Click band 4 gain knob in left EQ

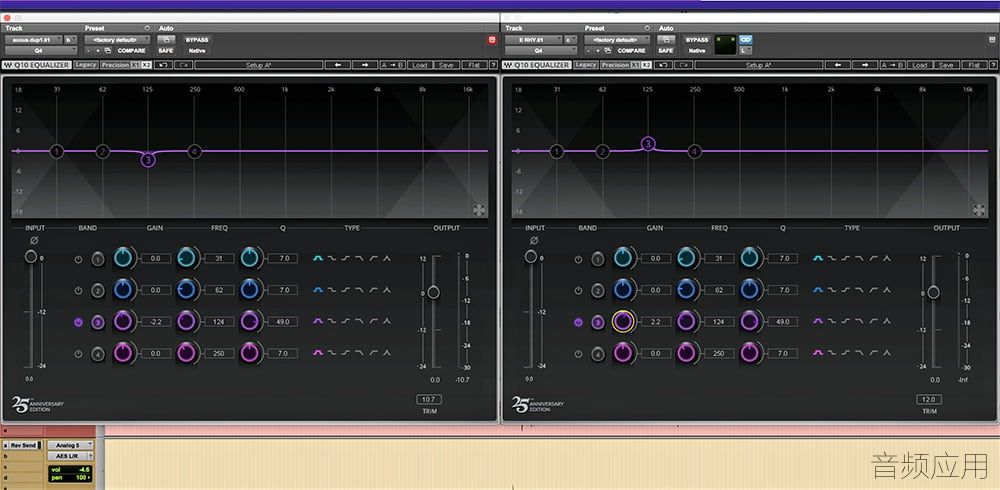pos(123,353)
